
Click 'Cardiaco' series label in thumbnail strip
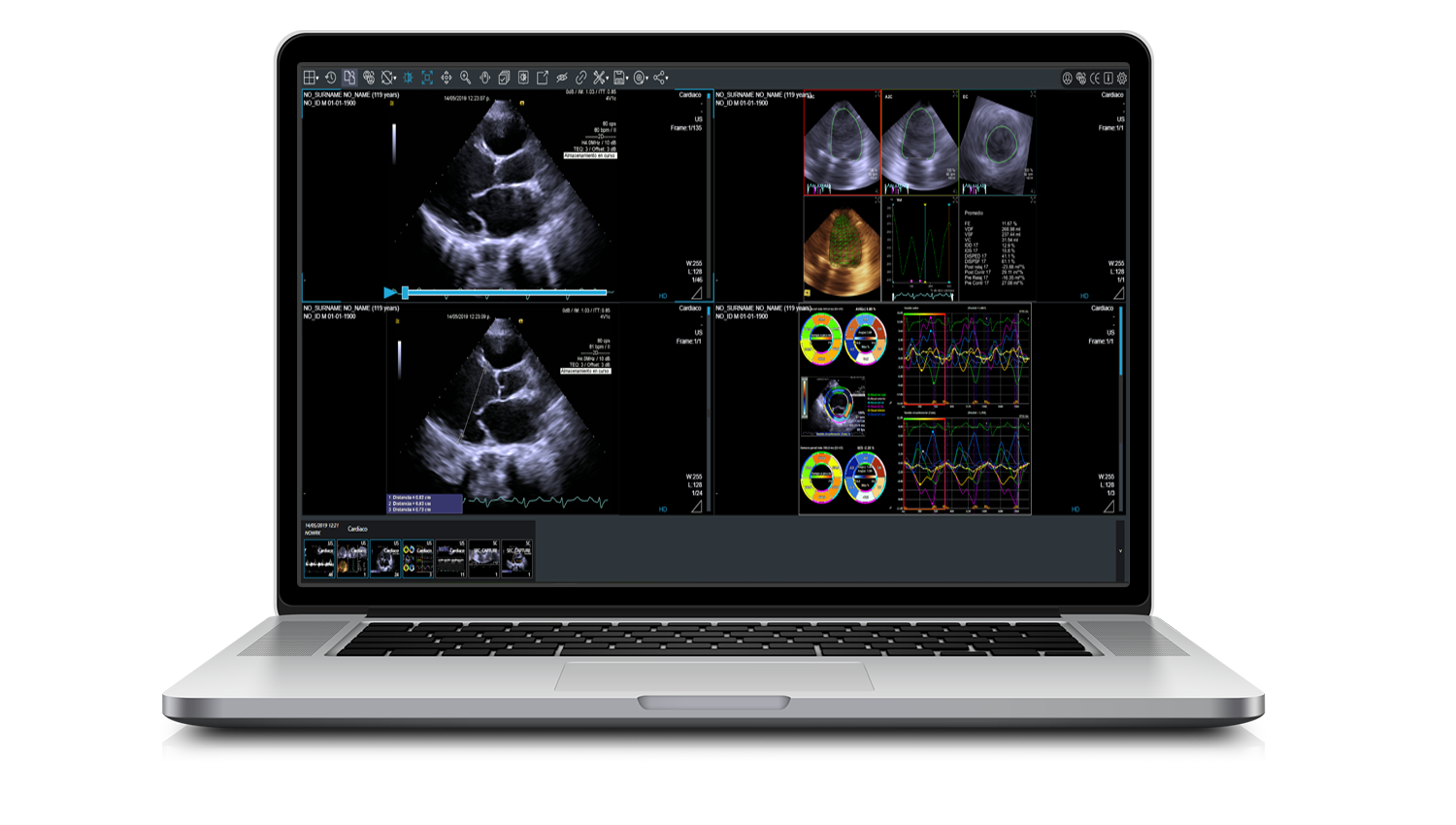[358, 529]
